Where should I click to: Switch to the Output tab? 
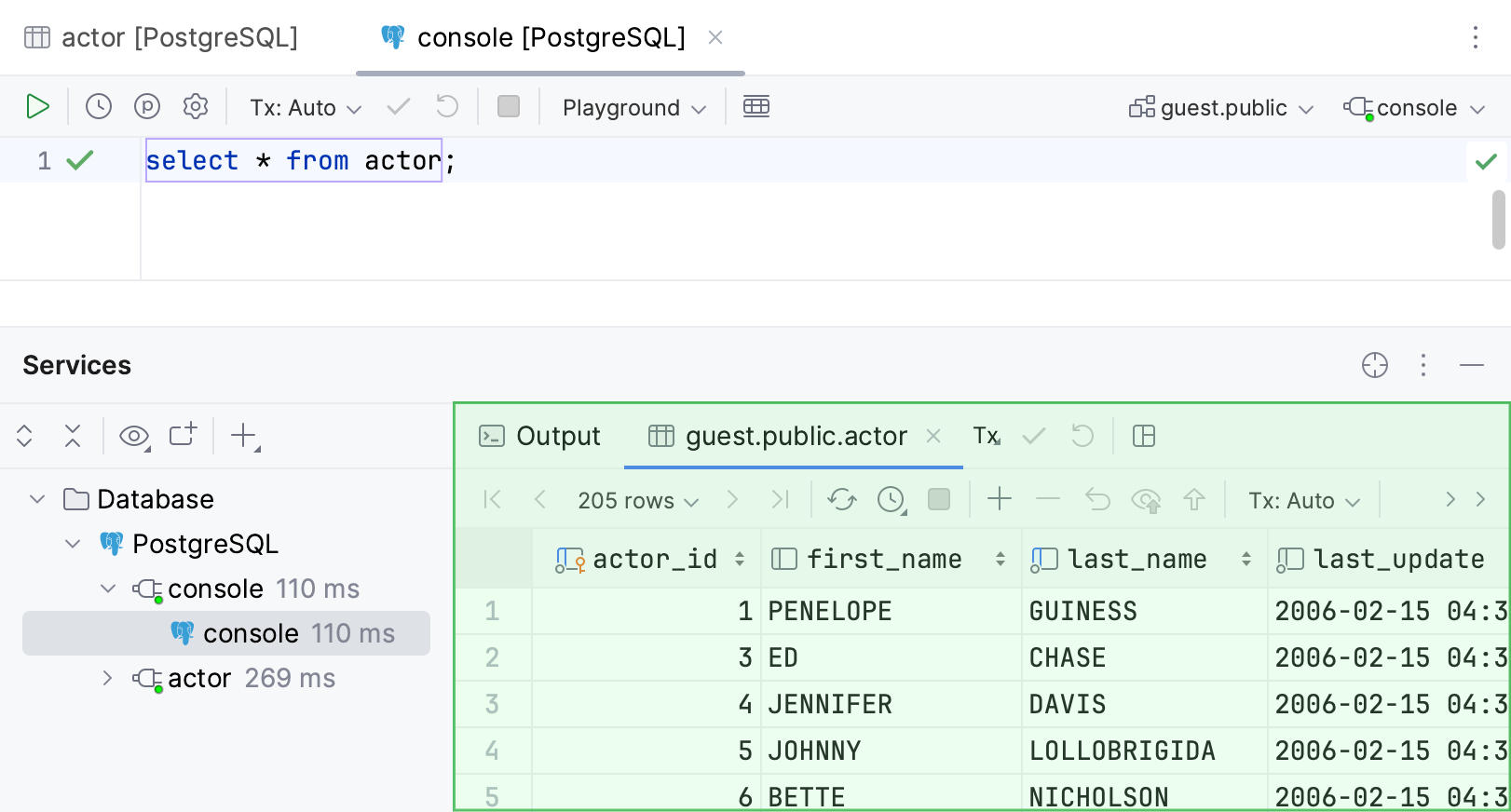(539, 436)
